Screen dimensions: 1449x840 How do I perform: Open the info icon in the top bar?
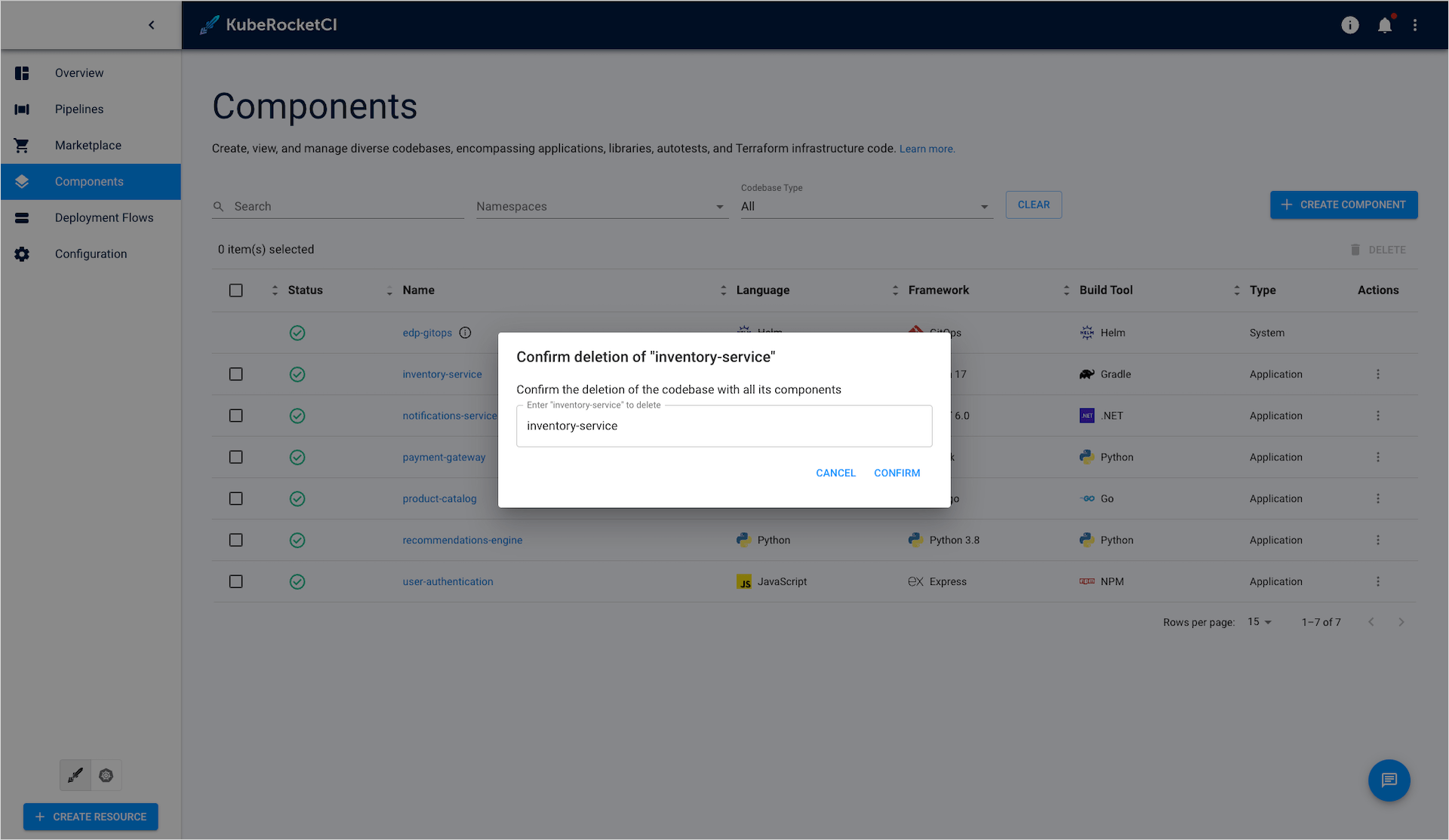click(x=1350, y=25)
